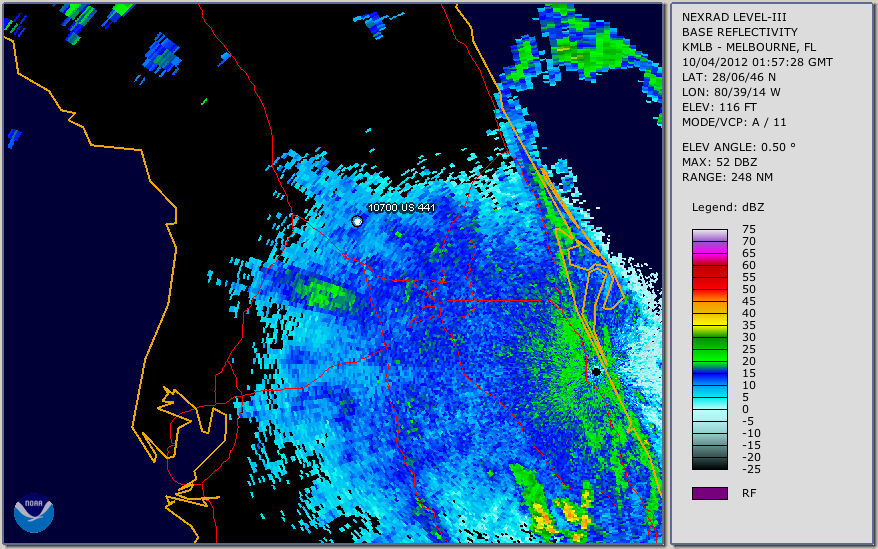
Task: Click the 'LON: 80/39/14 W' line
Action: [x=731, y=92]
